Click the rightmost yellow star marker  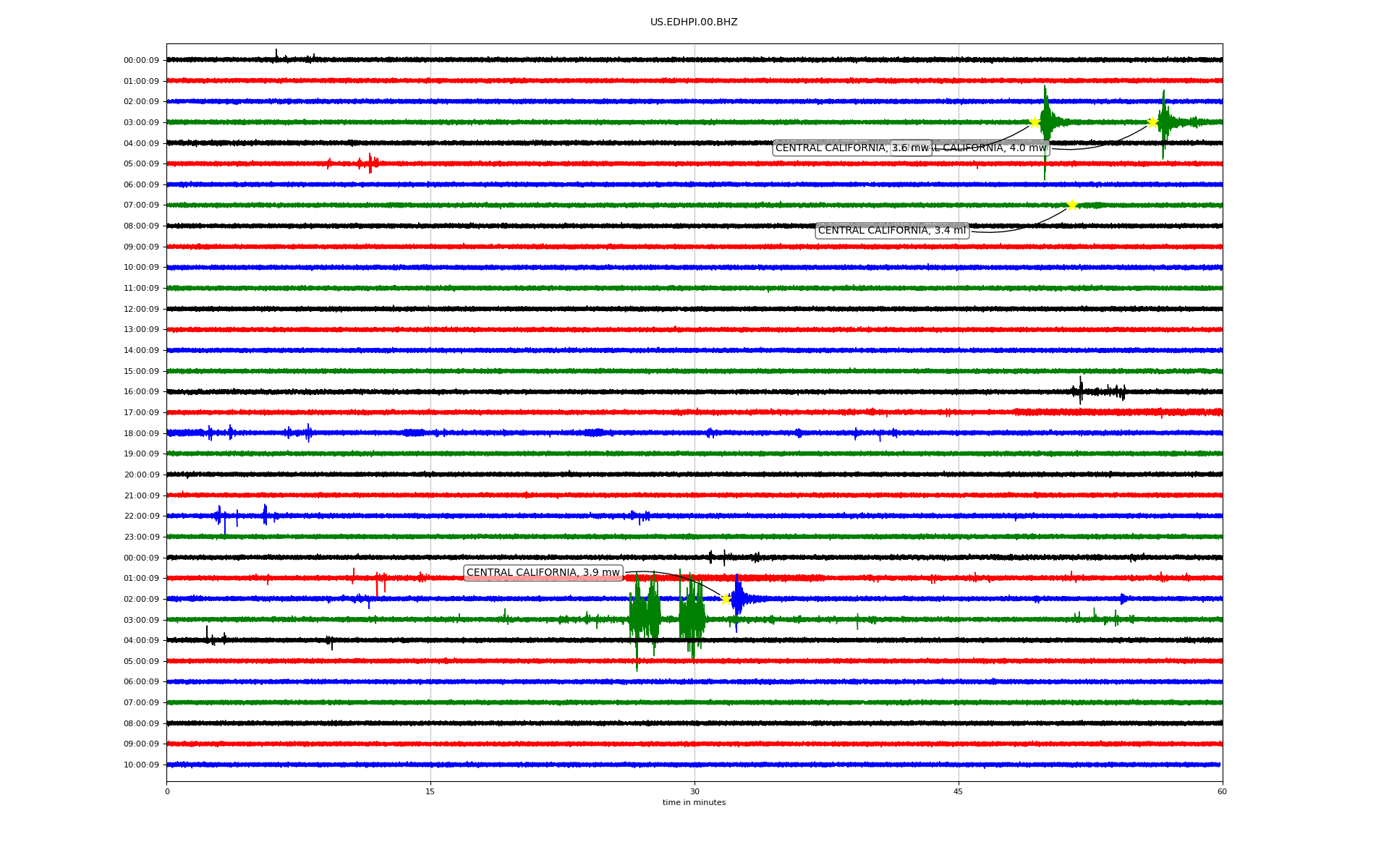tap(1152, 122)
